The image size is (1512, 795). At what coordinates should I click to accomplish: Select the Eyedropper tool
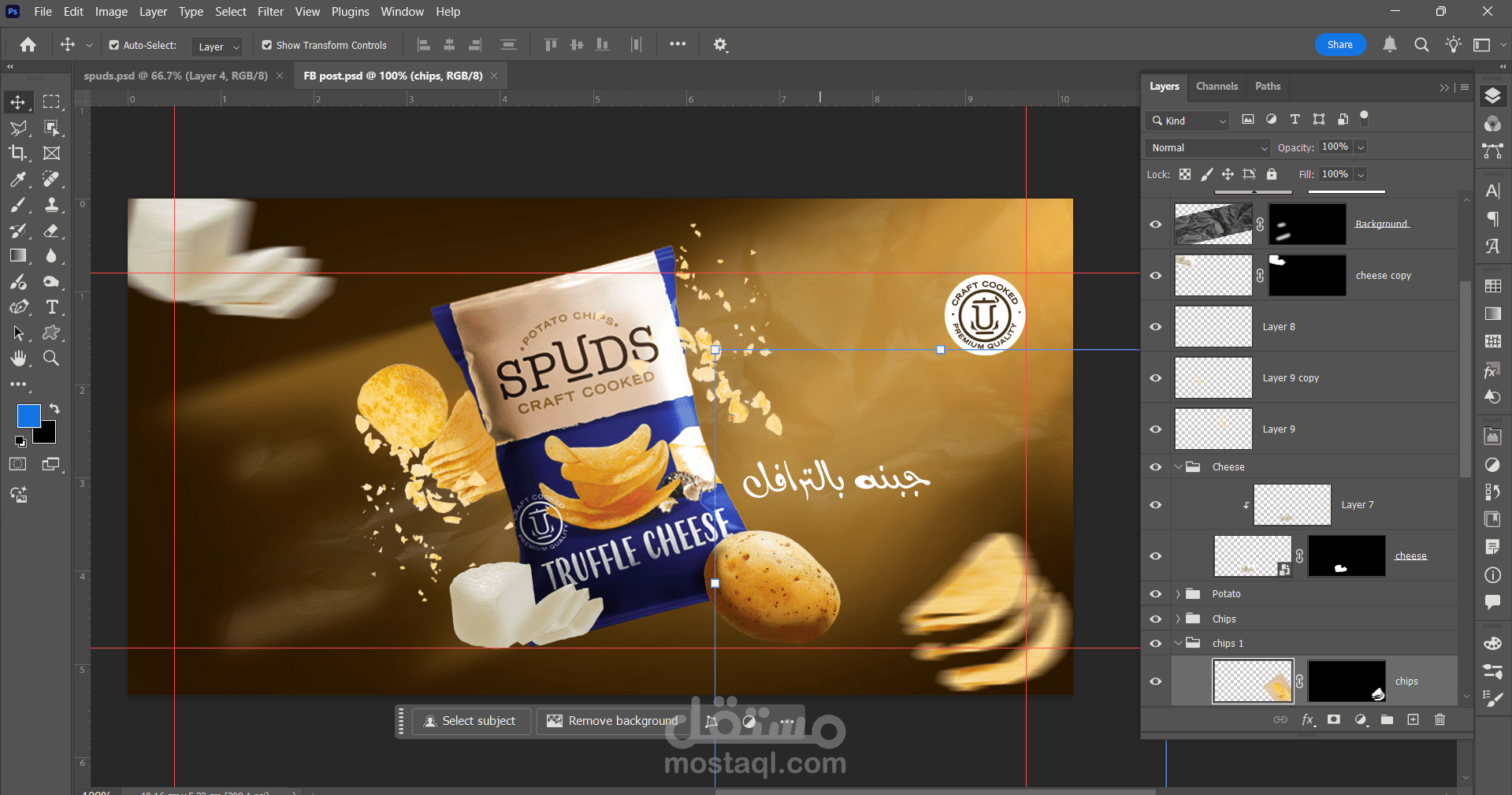(x=18, y=179)
